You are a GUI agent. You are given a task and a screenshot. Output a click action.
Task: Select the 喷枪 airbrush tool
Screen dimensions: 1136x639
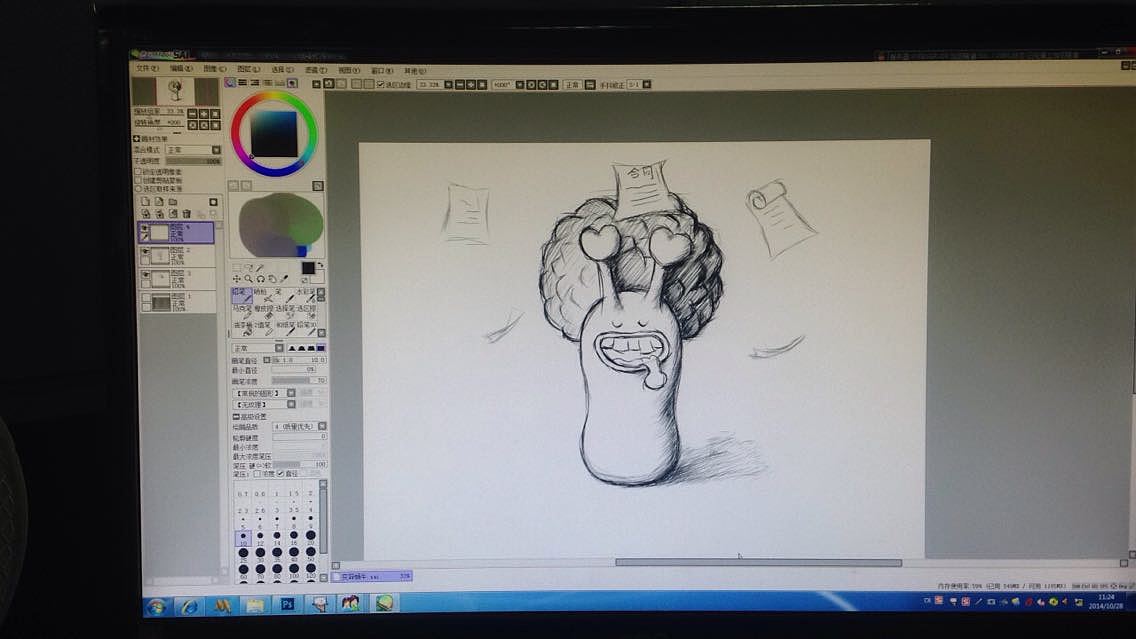[263, 295]
